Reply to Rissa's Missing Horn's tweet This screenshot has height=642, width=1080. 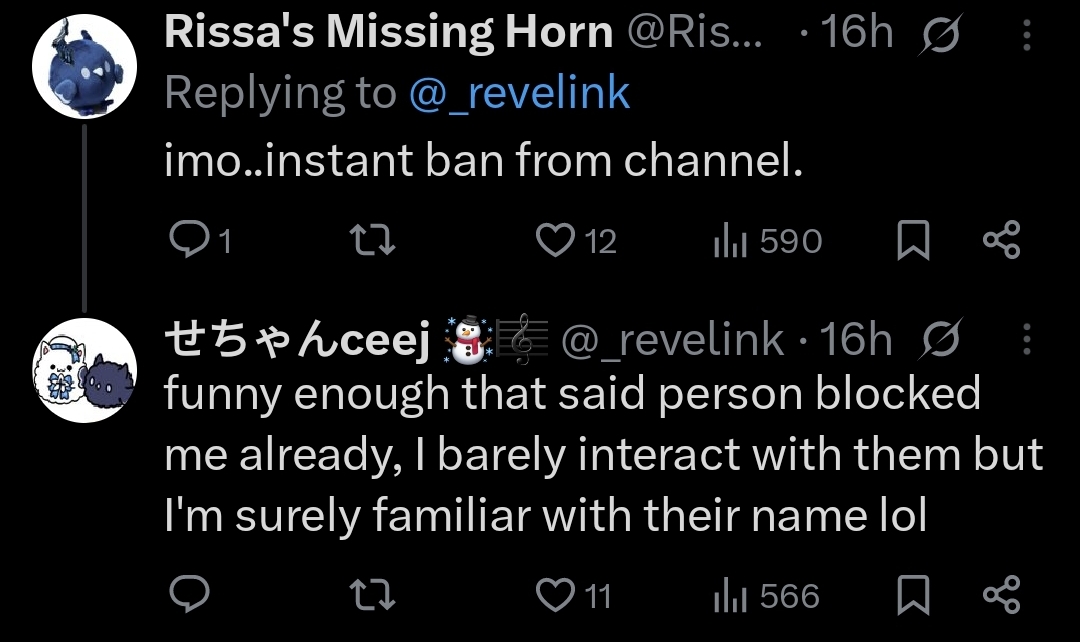[x=187, y=241]
